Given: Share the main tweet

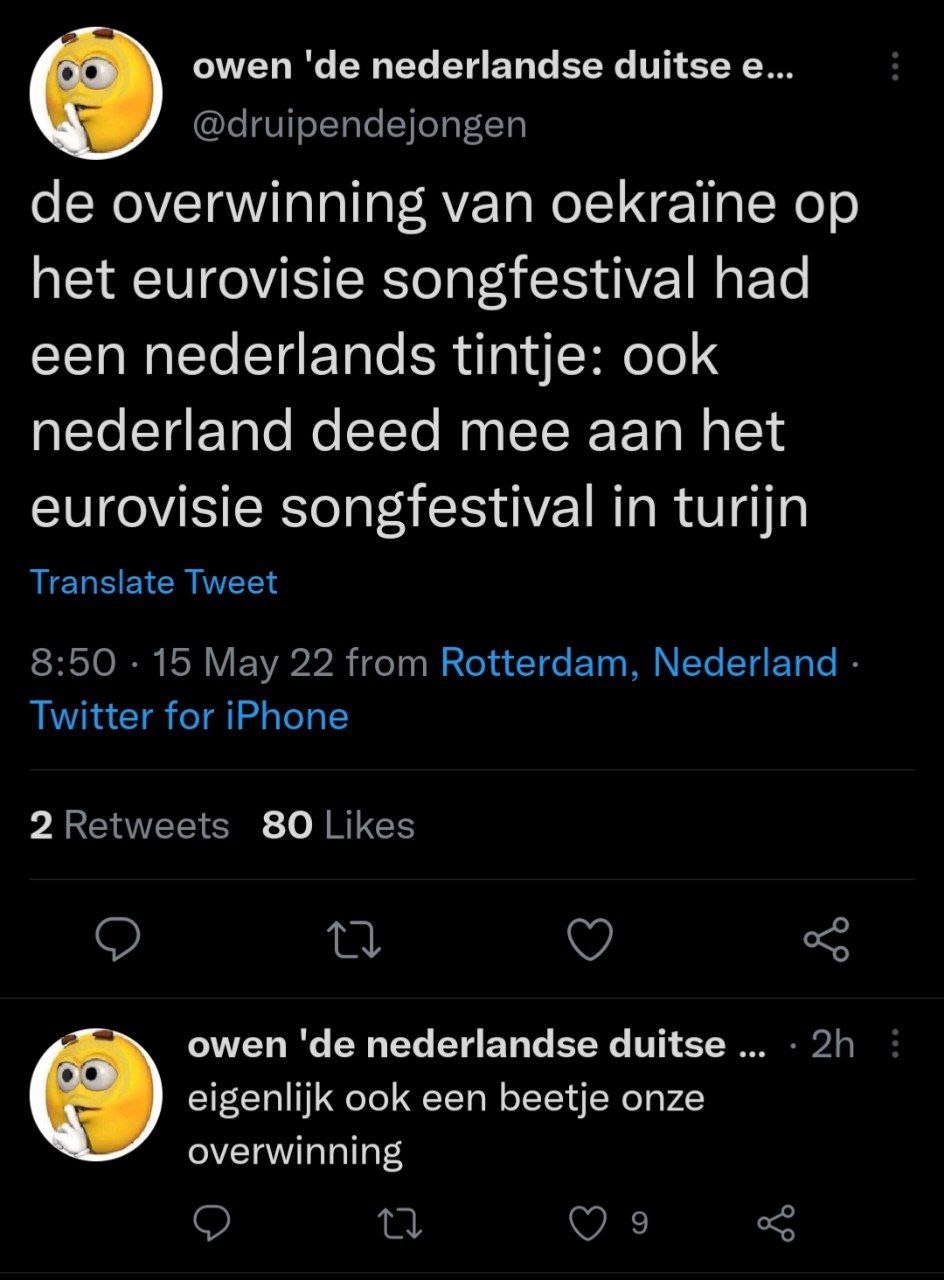Looking at the screenshot, I should 826,939.
